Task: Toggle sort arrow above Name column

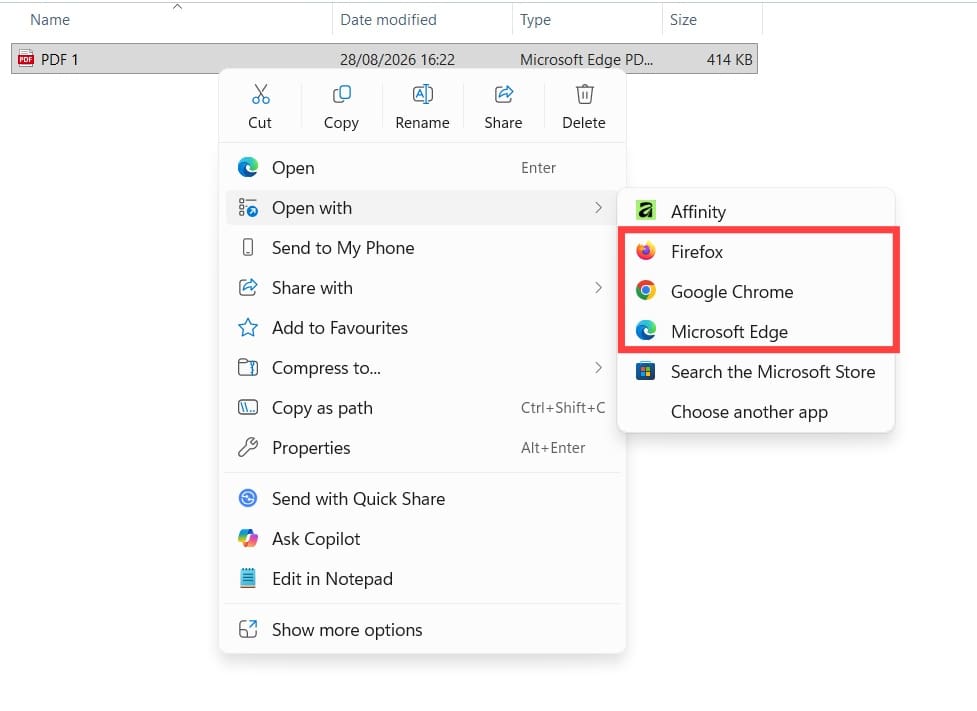Action: (x=178, y=7)
